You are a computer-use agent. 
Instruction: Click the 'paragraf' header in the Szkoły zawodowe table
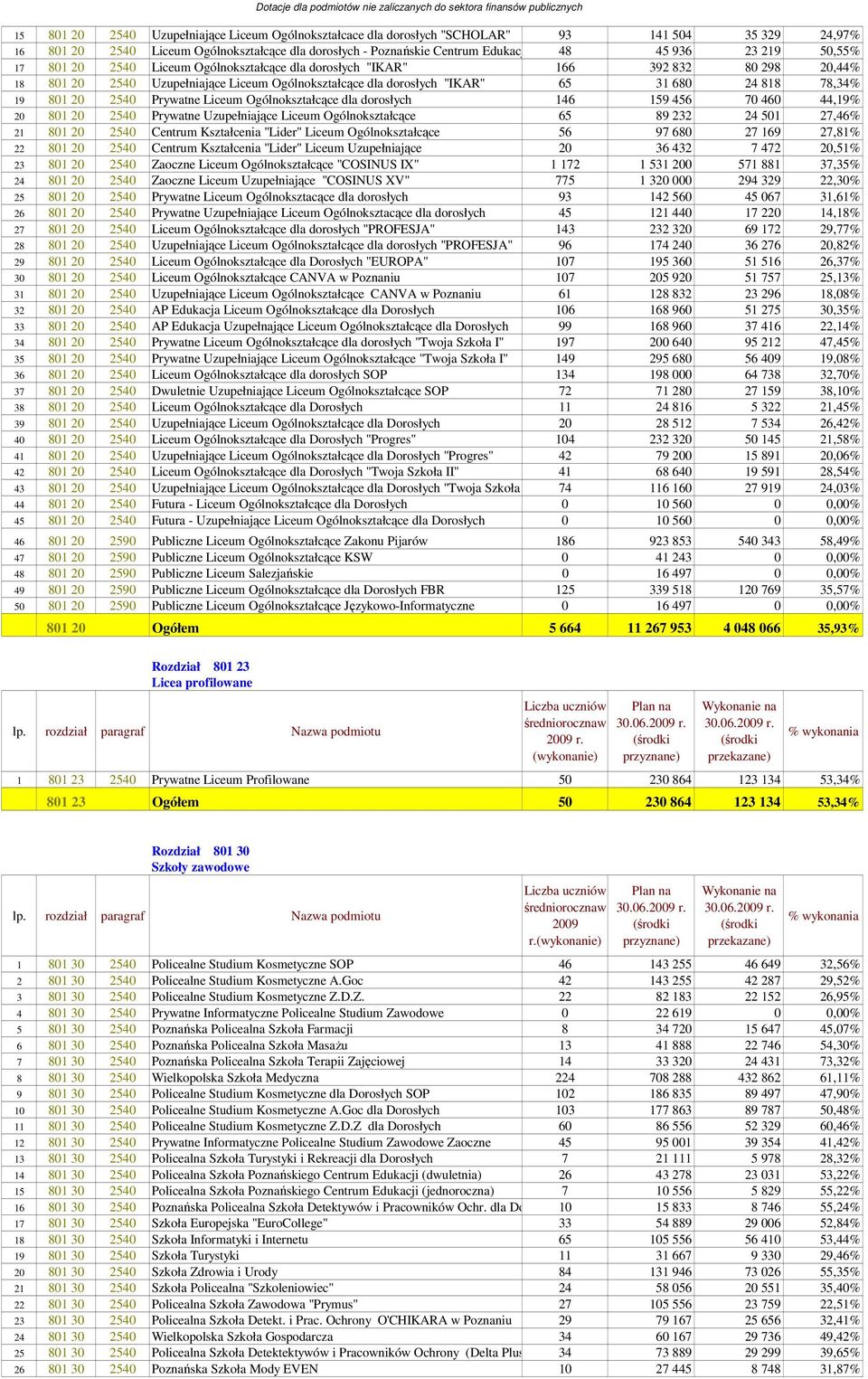(x=123, y=916)
